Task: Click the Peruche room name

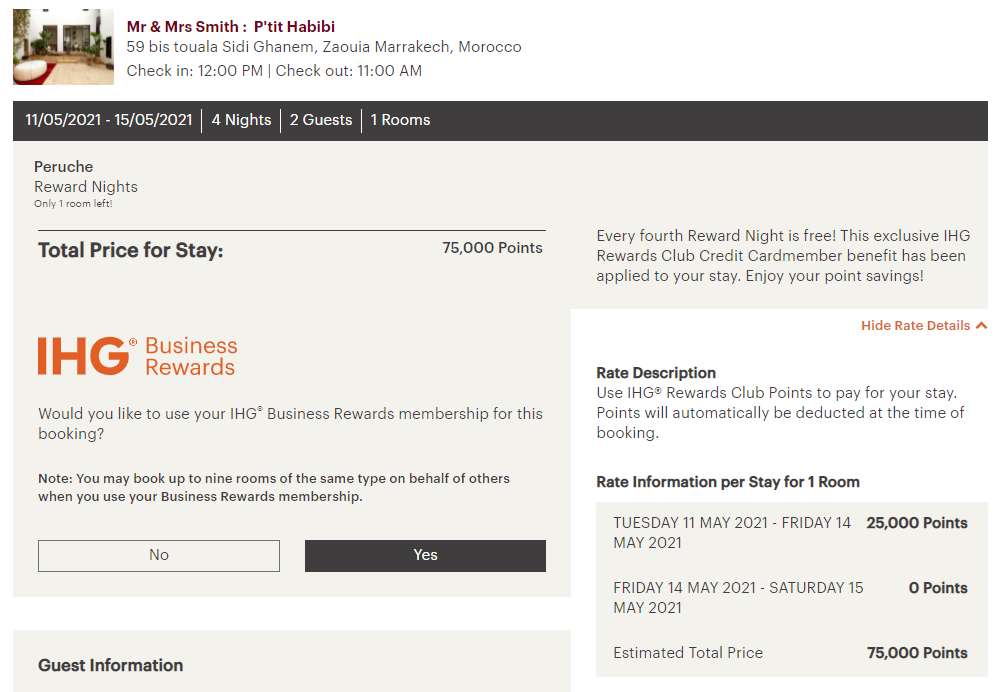Action: pos(63,167)
